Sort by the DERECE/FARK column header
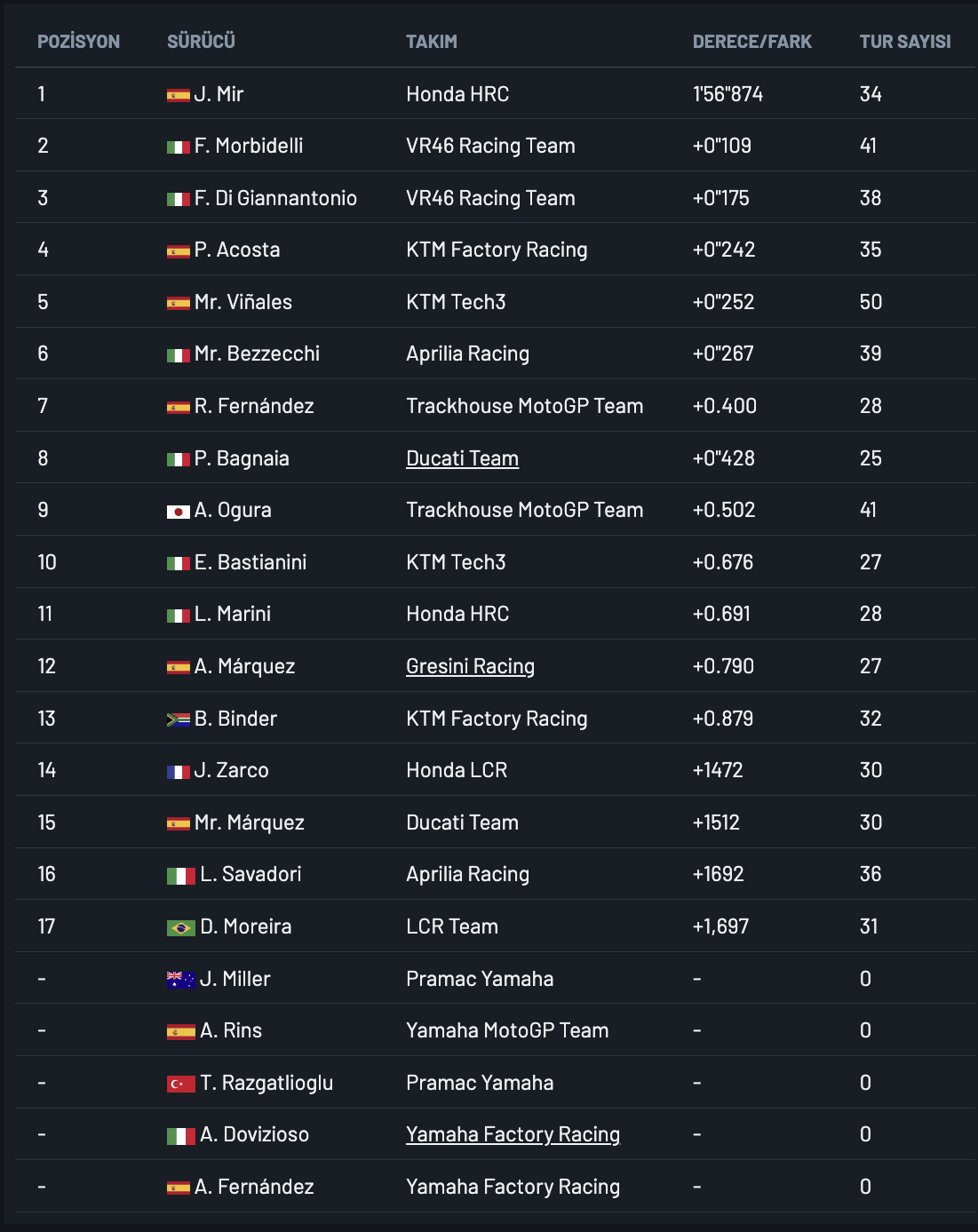Screen dimensions: 978x1232 pos(751,42)
